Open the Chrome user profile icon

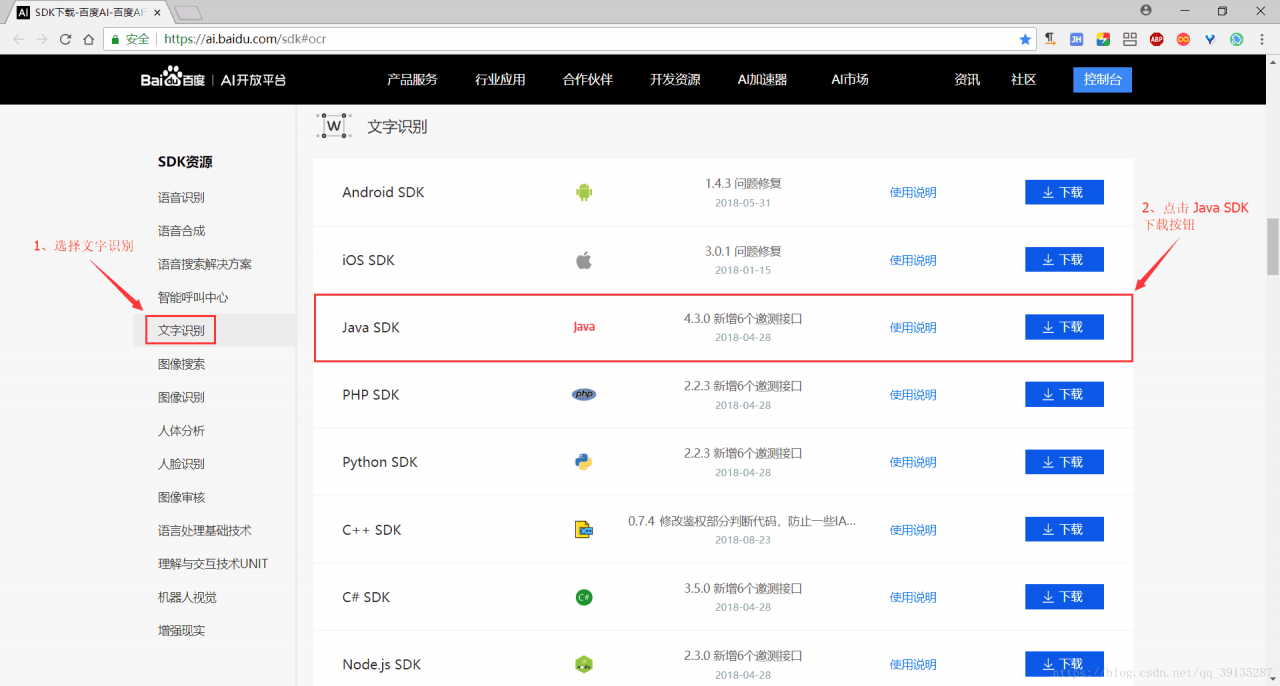pyautogui.click(x=1146, y=10)
